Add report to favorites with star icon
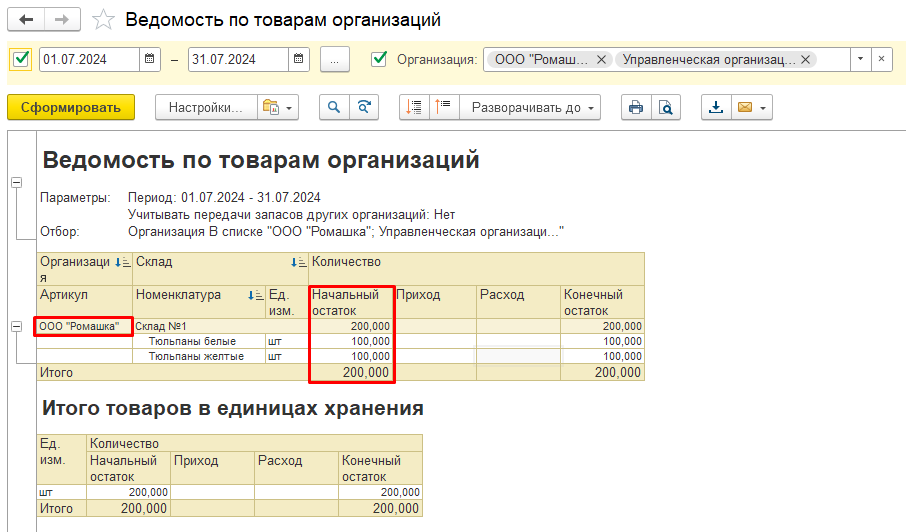This screenshot has height=532, width=906. 102,20
